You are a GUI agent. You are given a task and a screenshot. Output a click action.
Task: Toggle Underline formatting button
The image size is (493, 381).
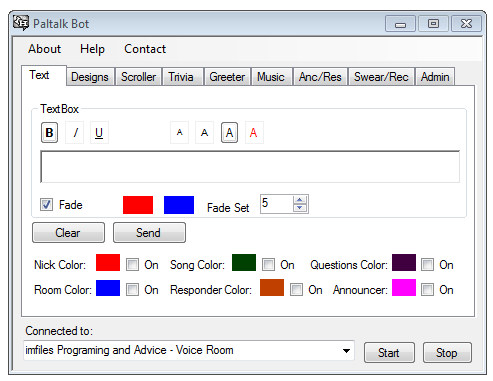tap(99, 133)
